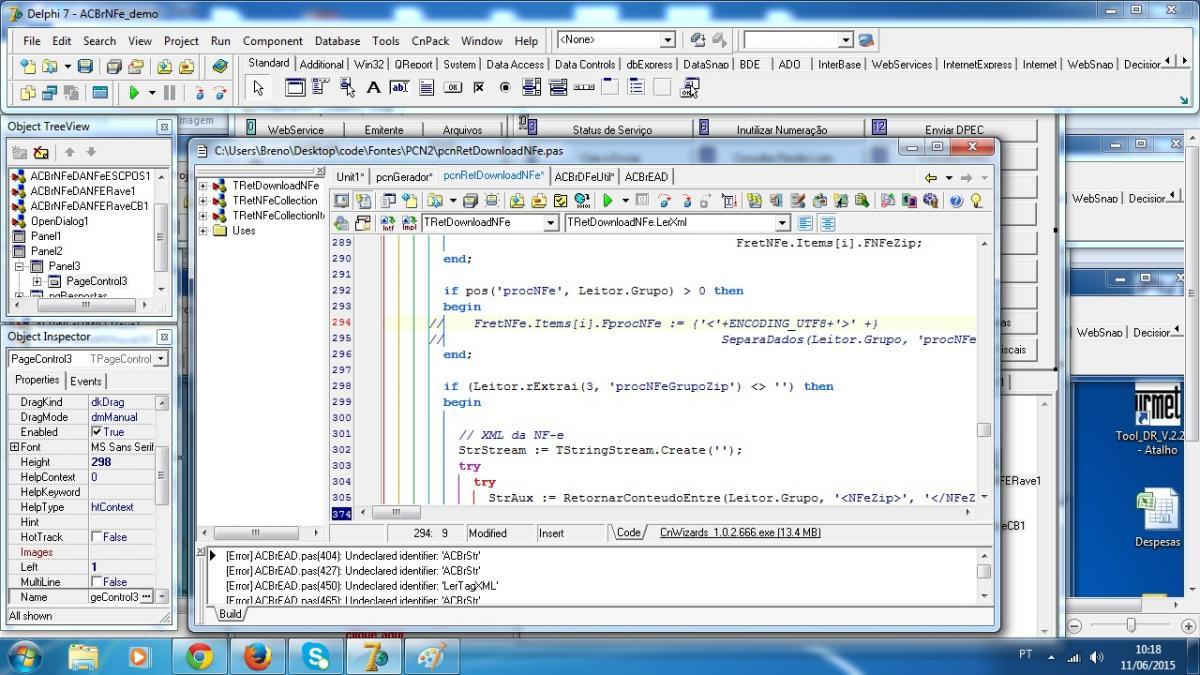Toggle the MultiLine False checkbox
The width and height of the screenshot is (1200, 675).
pyautogui.click(x=97, y=582)
